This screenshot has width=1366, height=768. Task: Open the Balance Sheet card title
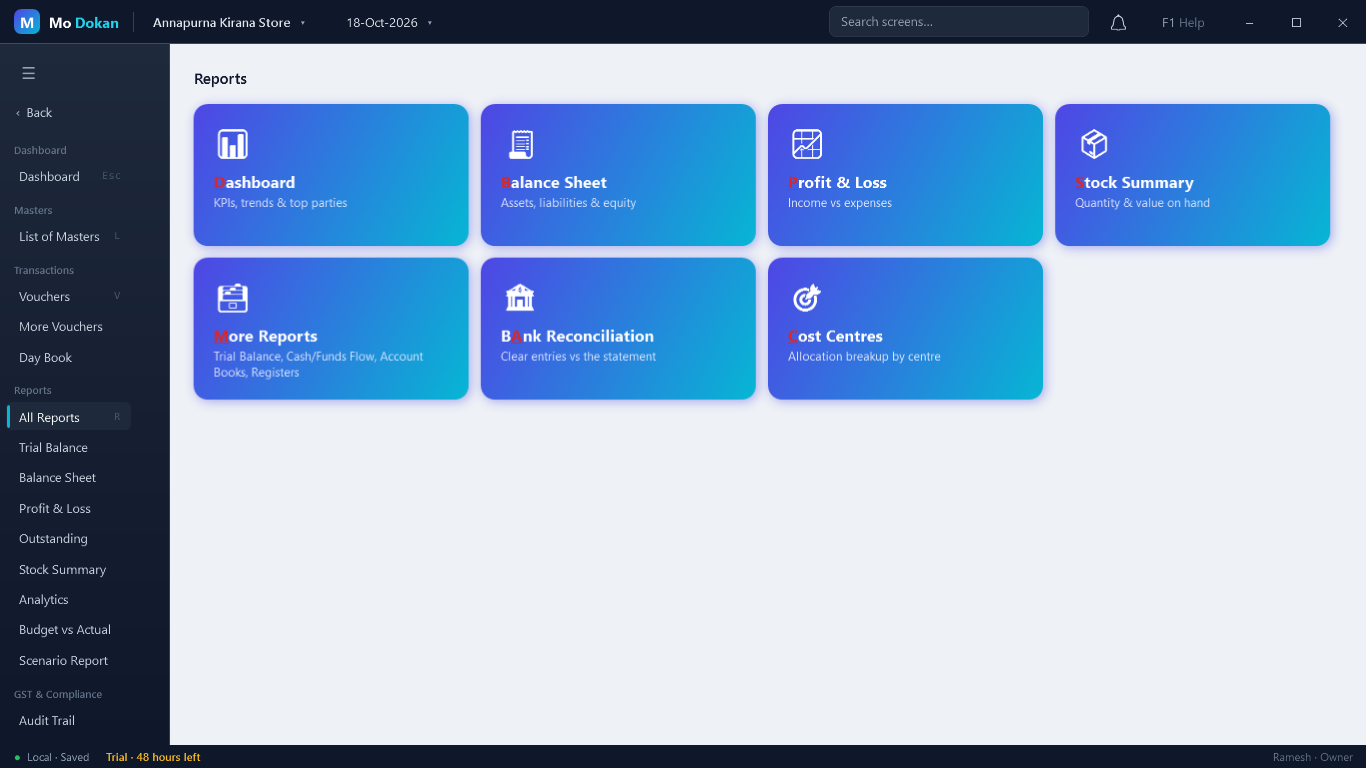pos(554,183)
